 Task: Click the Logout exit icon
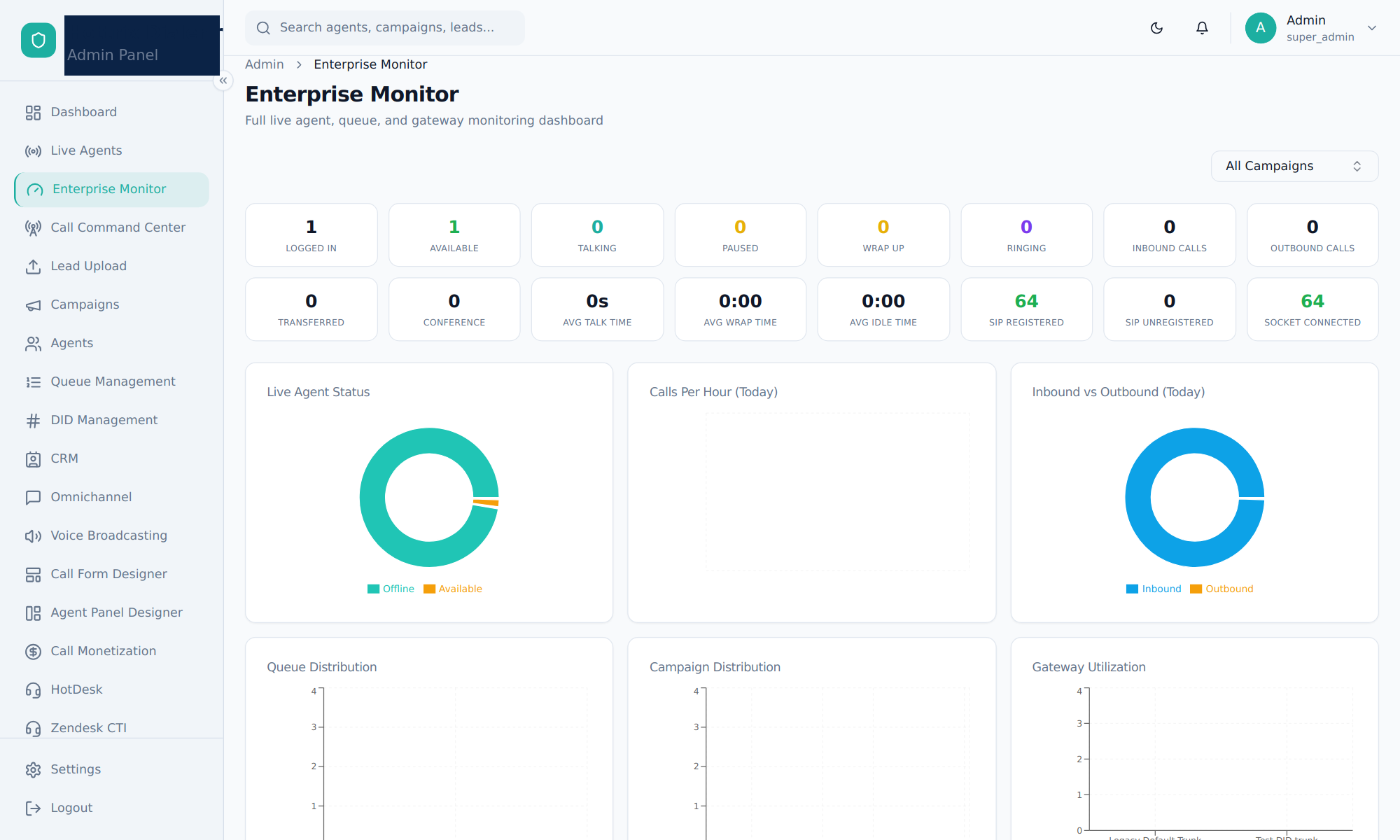point(33,808)
